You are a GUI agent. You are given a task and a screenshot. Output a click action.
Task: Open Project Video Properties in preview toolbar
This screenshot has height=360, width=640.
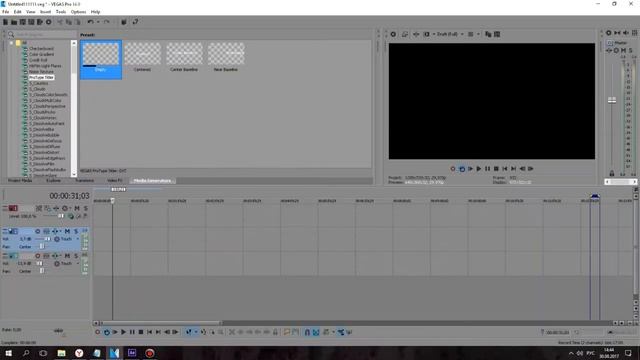point(393,34)
